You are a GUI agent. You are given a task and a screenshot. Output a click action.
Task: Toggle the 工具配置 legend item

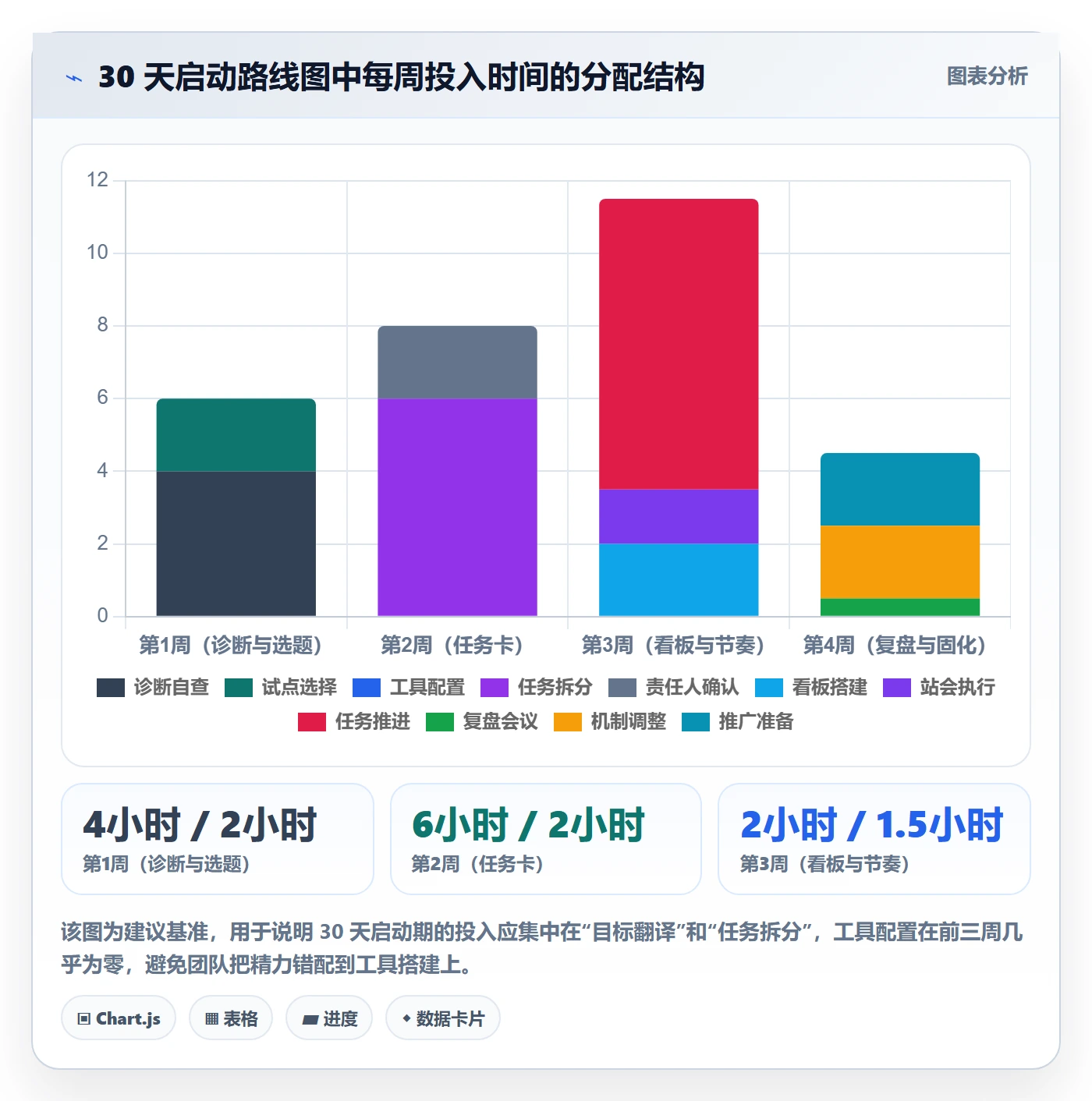[x=409, y=687]
